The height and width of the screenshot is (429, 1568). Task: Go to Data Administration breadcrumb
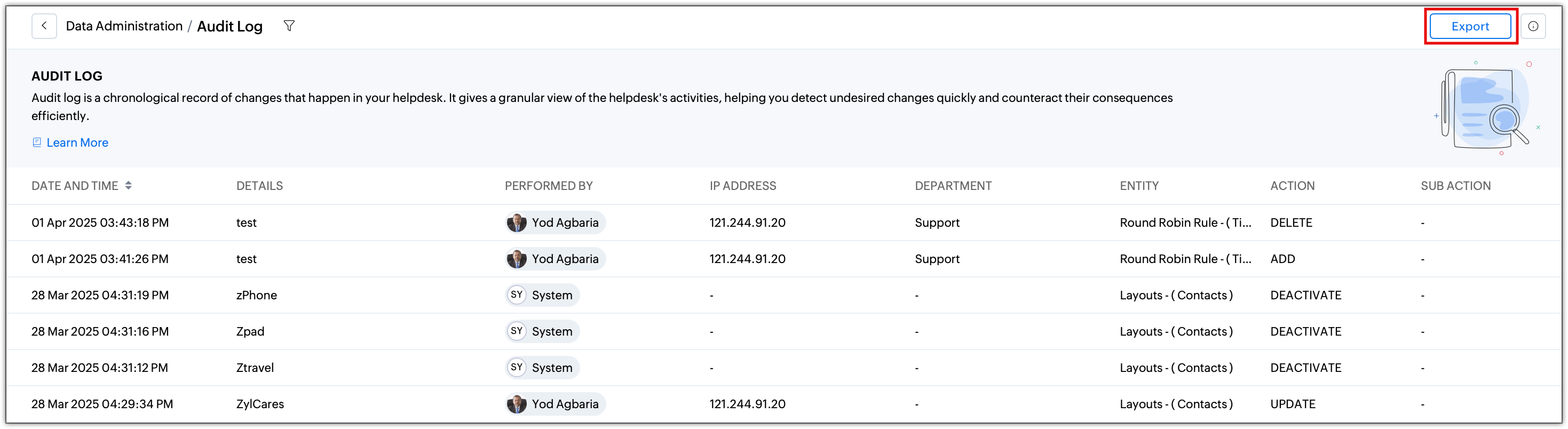coord(124,26)
